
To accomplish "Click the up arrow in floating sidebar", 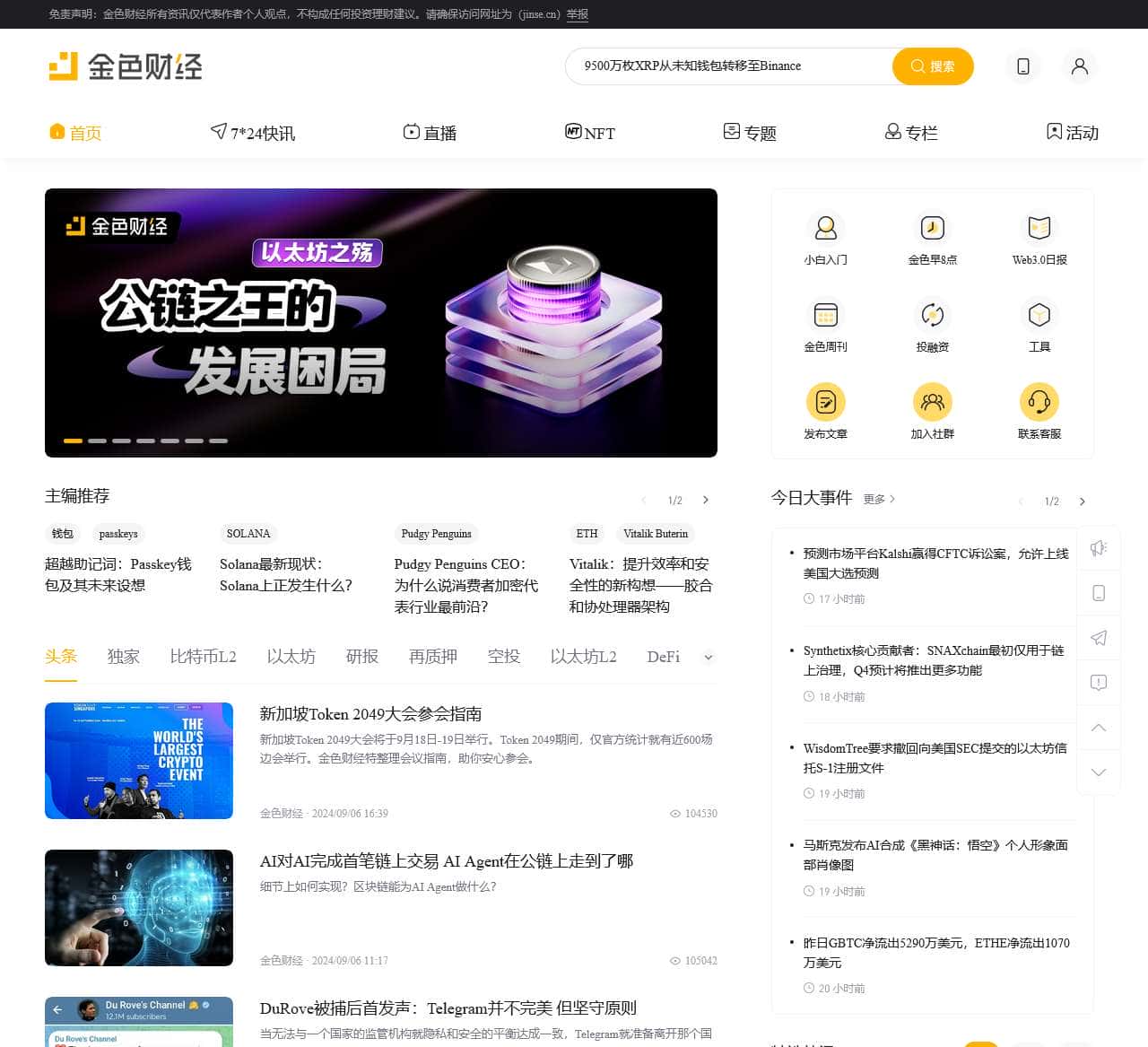I will pos(1099,728).
